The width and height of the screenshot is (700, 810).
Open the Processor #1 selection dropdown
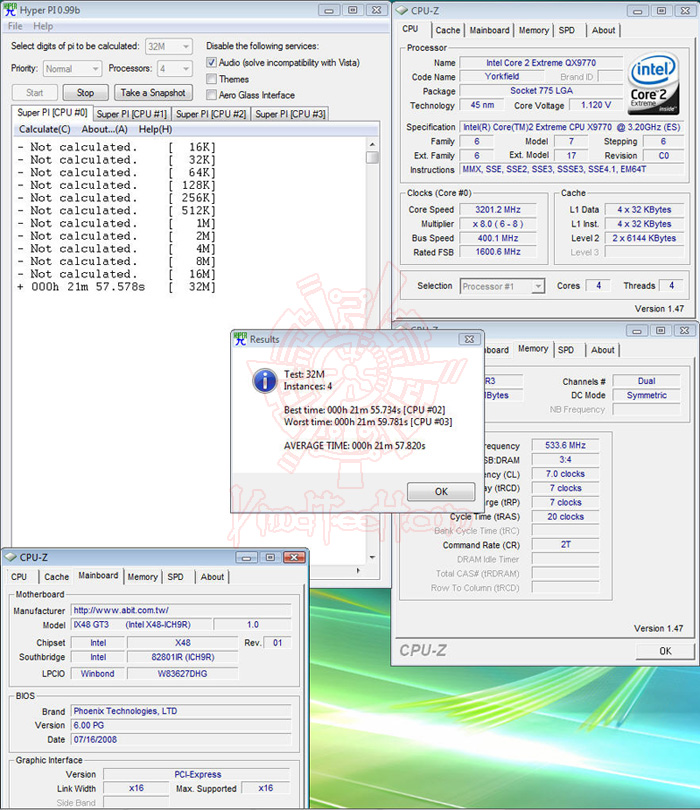tap(502, 286)
